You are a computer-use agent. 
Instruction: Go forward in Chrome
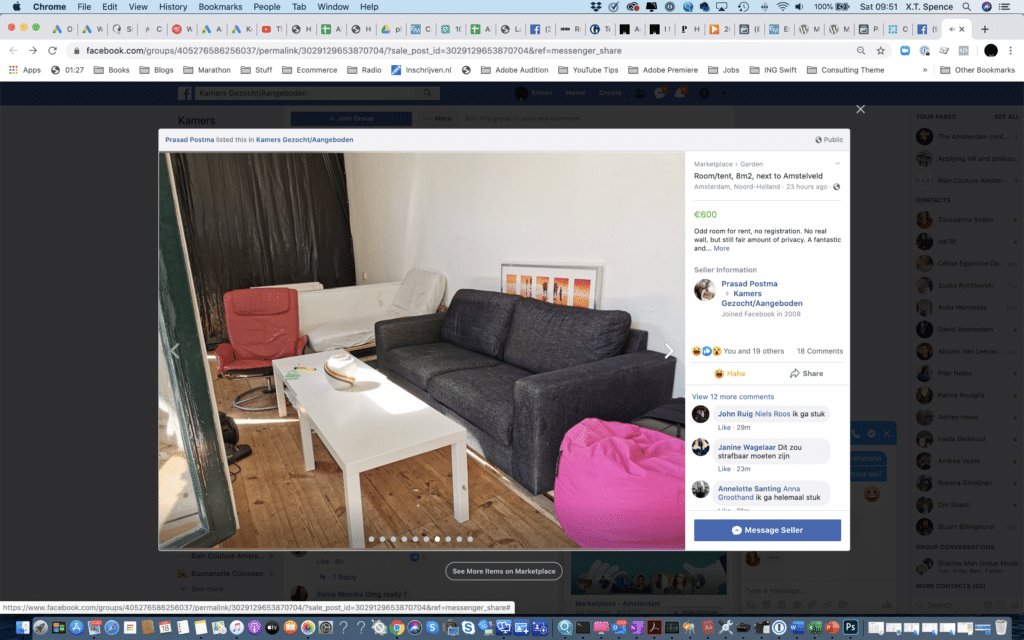tap(33, 50)
